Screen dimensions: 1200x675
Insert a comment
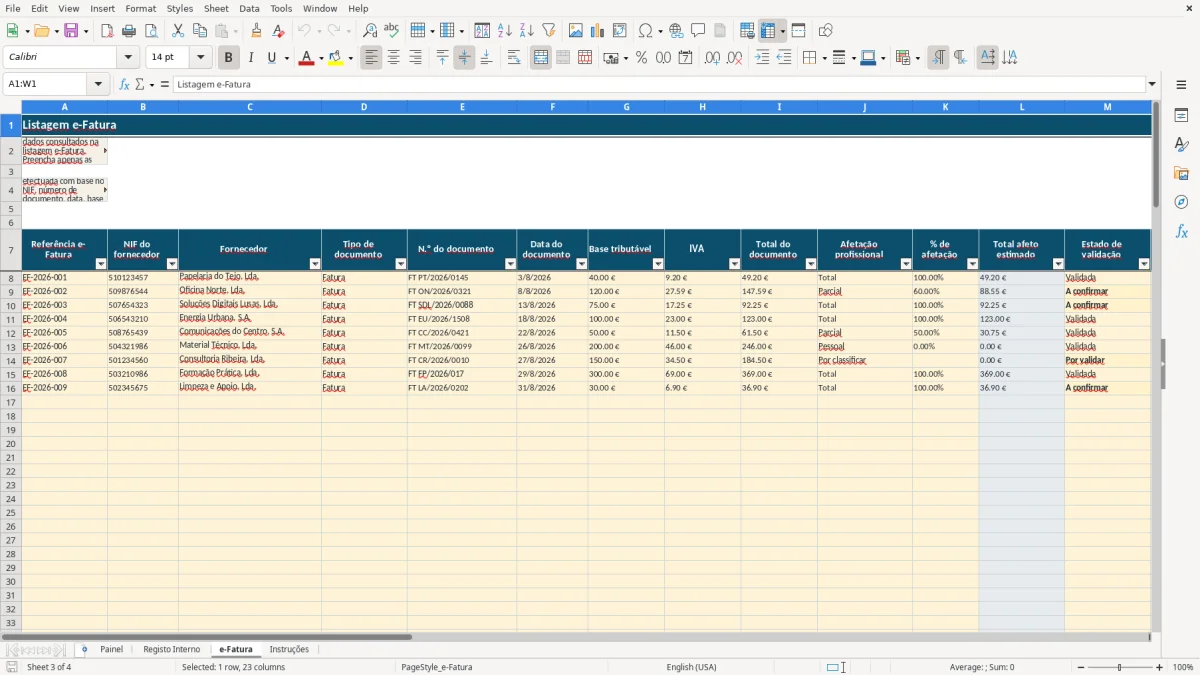point(698,31)
